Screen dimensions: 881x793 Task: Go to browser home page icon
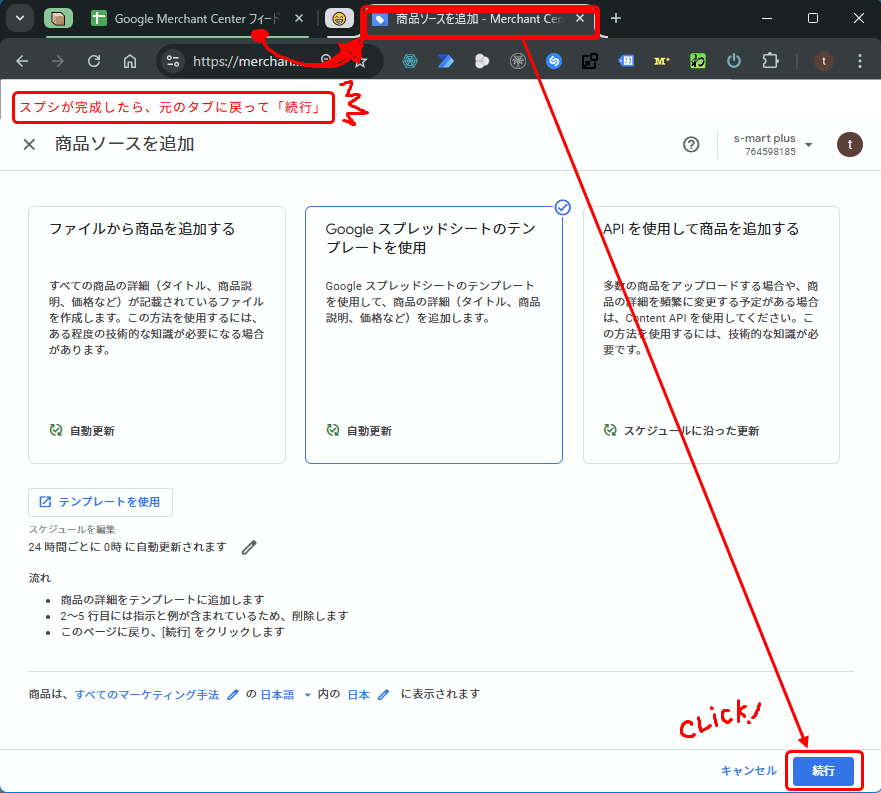click(130, 61)
